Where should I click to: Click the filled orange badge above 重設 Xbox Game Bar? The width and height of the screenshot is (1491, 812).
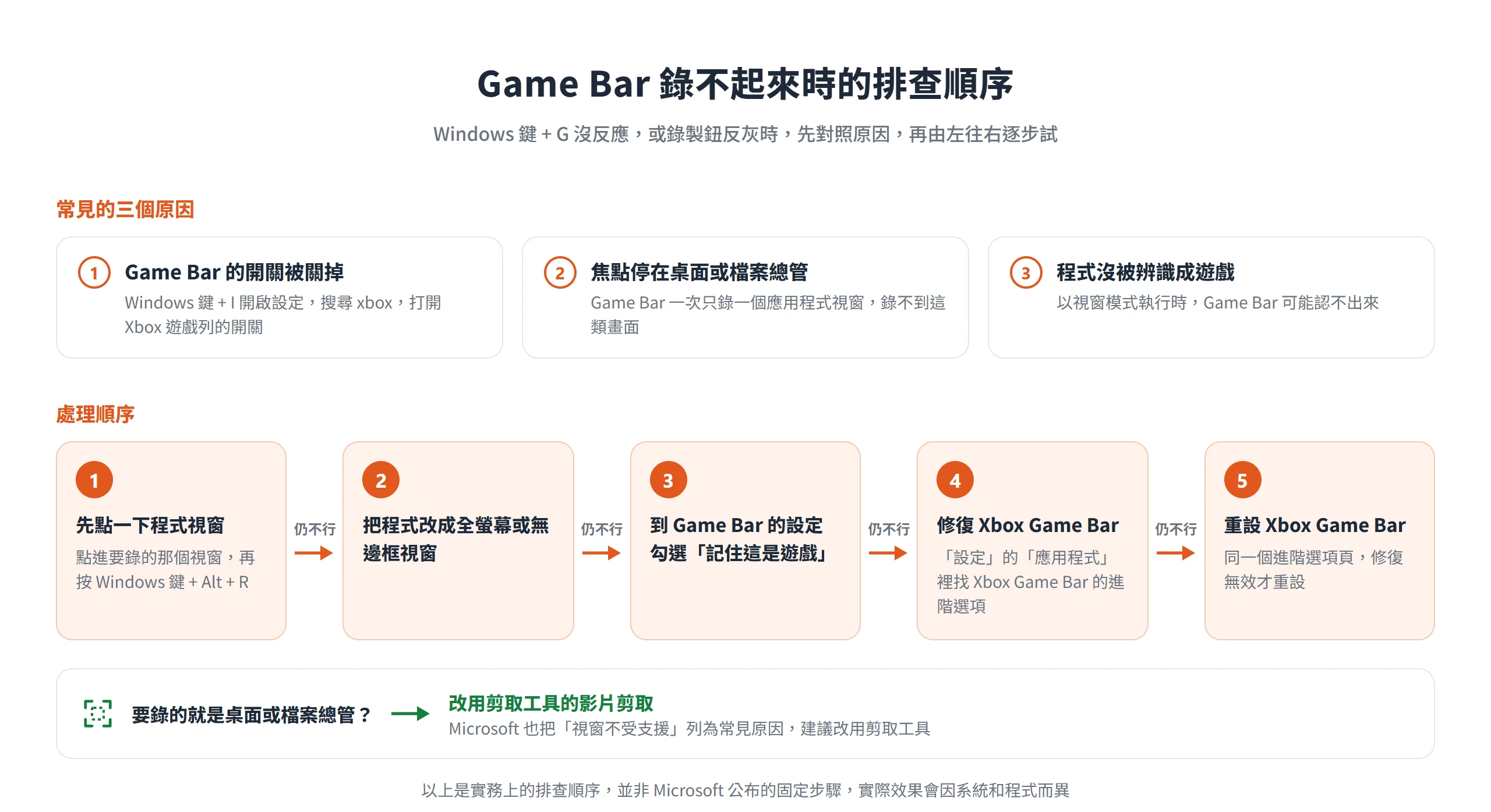point(1243,480)
